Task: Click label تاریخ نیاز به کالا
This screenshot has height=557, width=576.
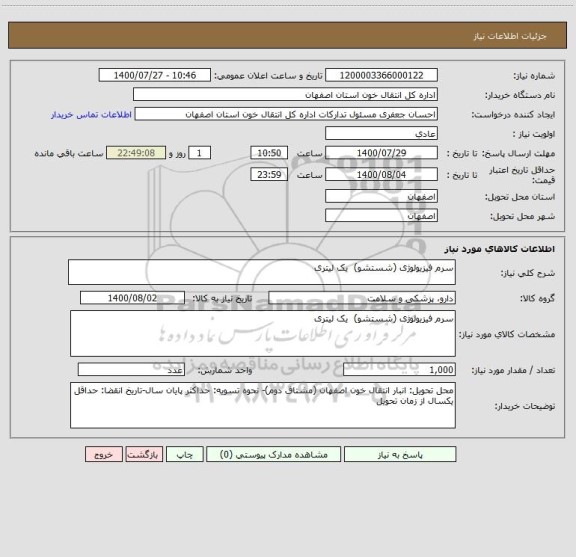Action: [223, 298]
